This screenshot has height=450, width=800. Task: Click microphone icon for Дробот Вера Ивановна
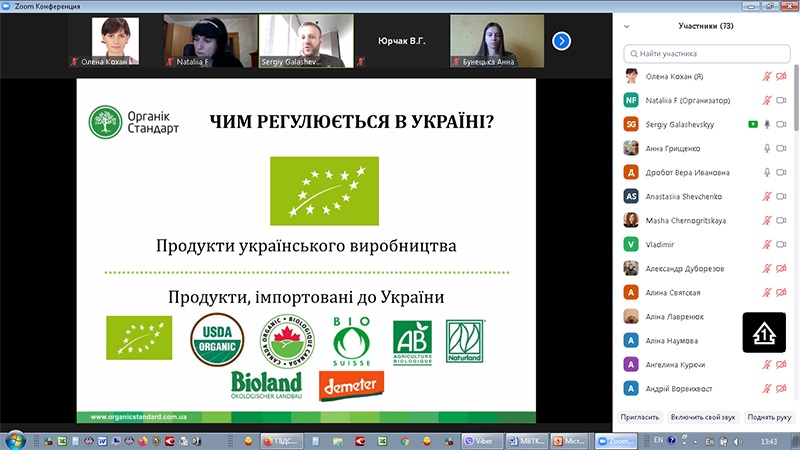[x=766, y=172]
